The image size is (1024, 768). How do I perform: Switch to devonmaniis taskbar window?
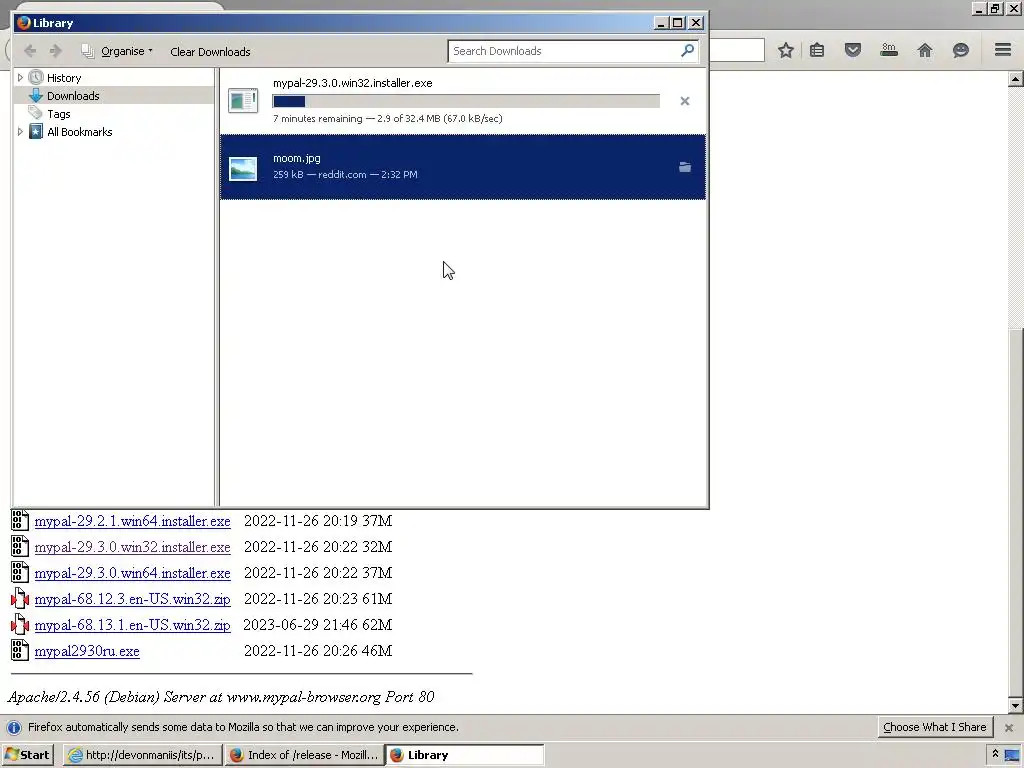click(x=142, y=755)
